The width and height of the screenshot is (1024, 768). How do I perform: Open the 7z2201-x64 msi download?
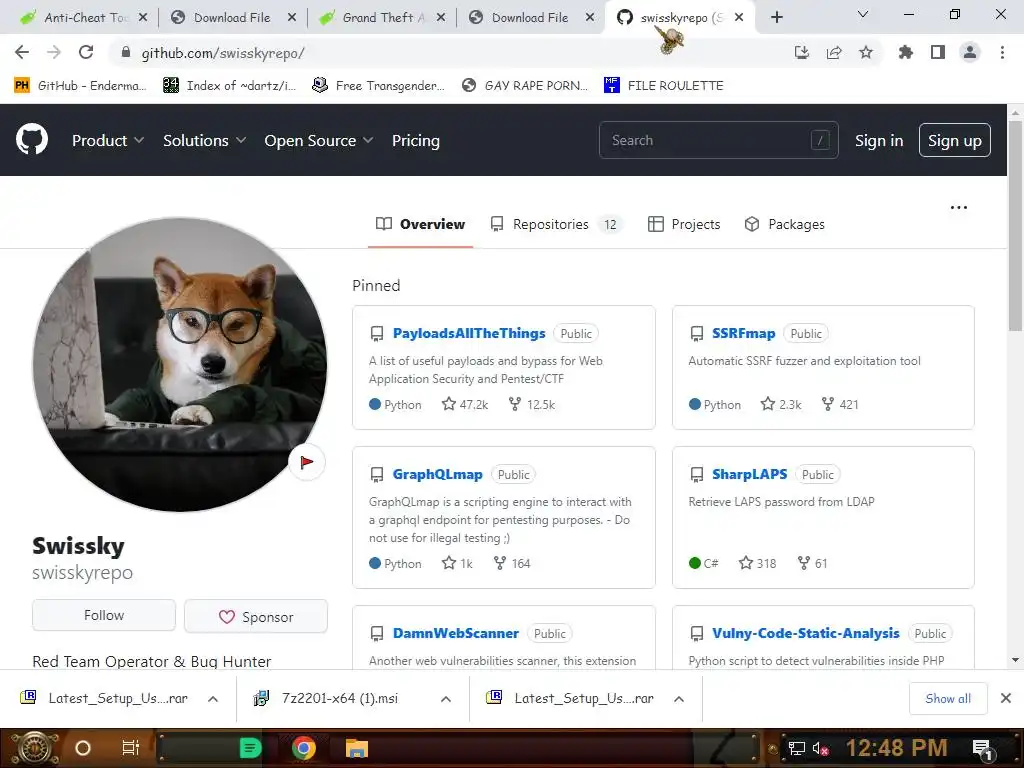point(340,698)
